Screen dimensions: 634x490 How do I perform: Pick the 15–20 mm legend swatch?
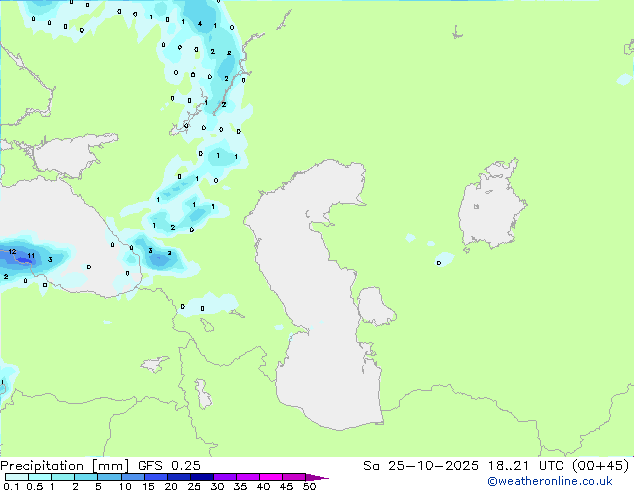pos(155,477)
